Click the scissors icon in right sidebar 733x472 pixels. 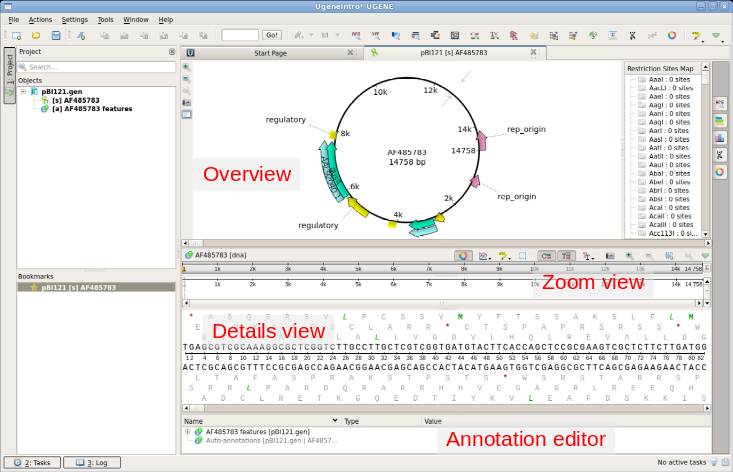point(719,155)
